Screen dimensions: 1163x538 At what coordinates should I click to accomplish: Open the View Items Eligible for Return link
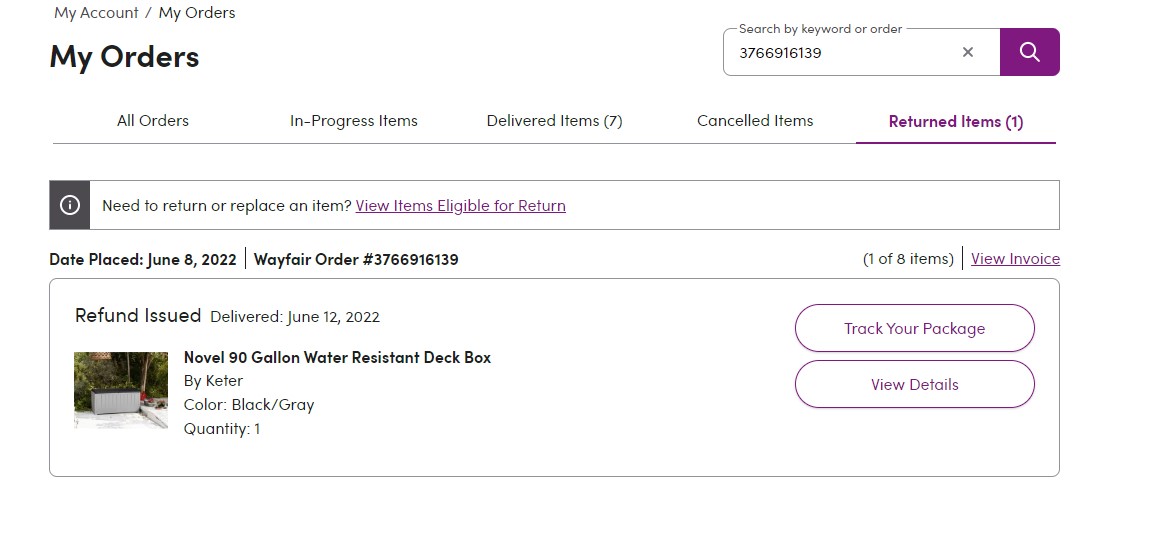click(x=461, y=206)
